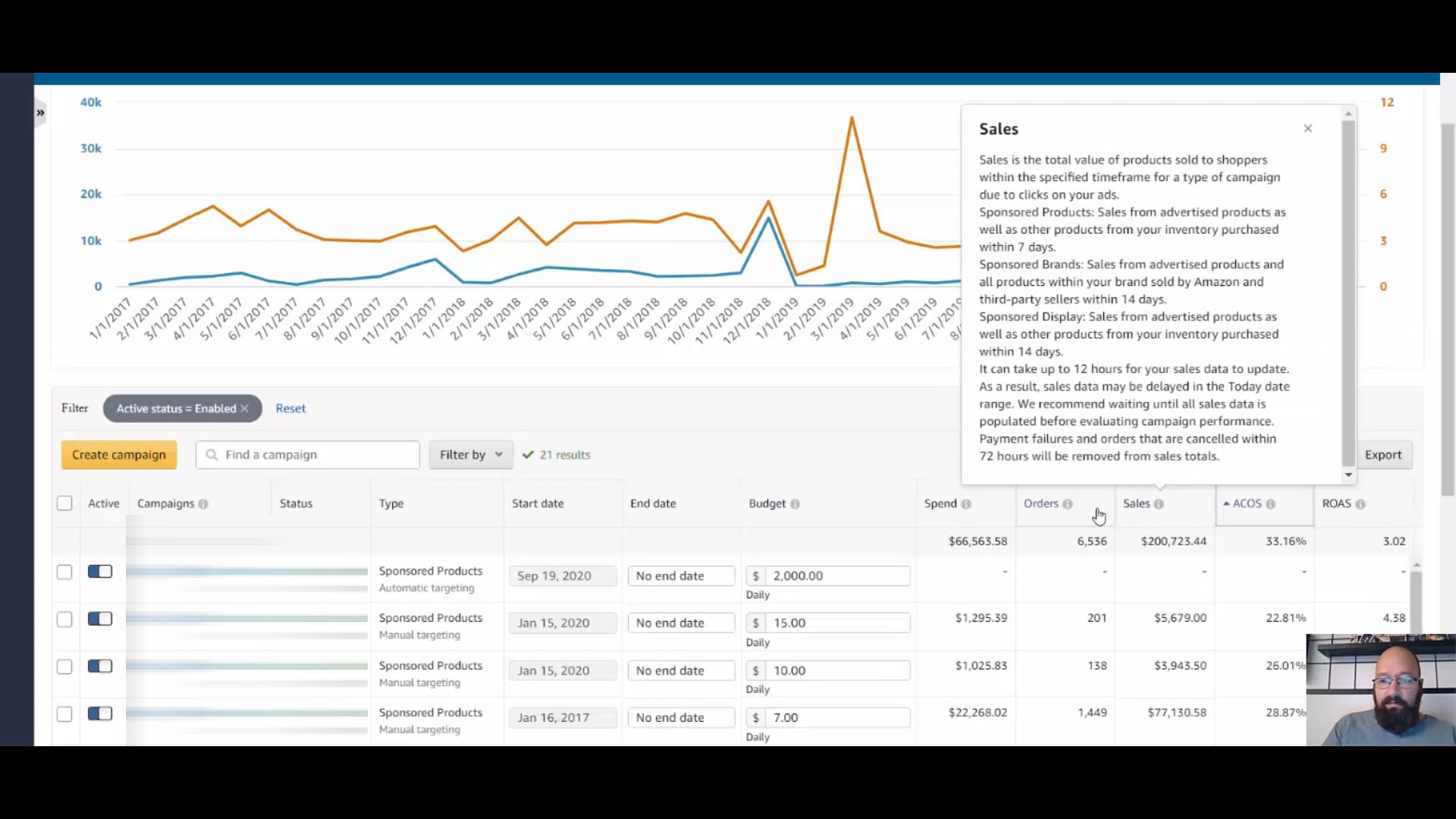This screenshot has height=819, width=1456.
Task: Sort by the End date column header
Action: click(653, 504)
